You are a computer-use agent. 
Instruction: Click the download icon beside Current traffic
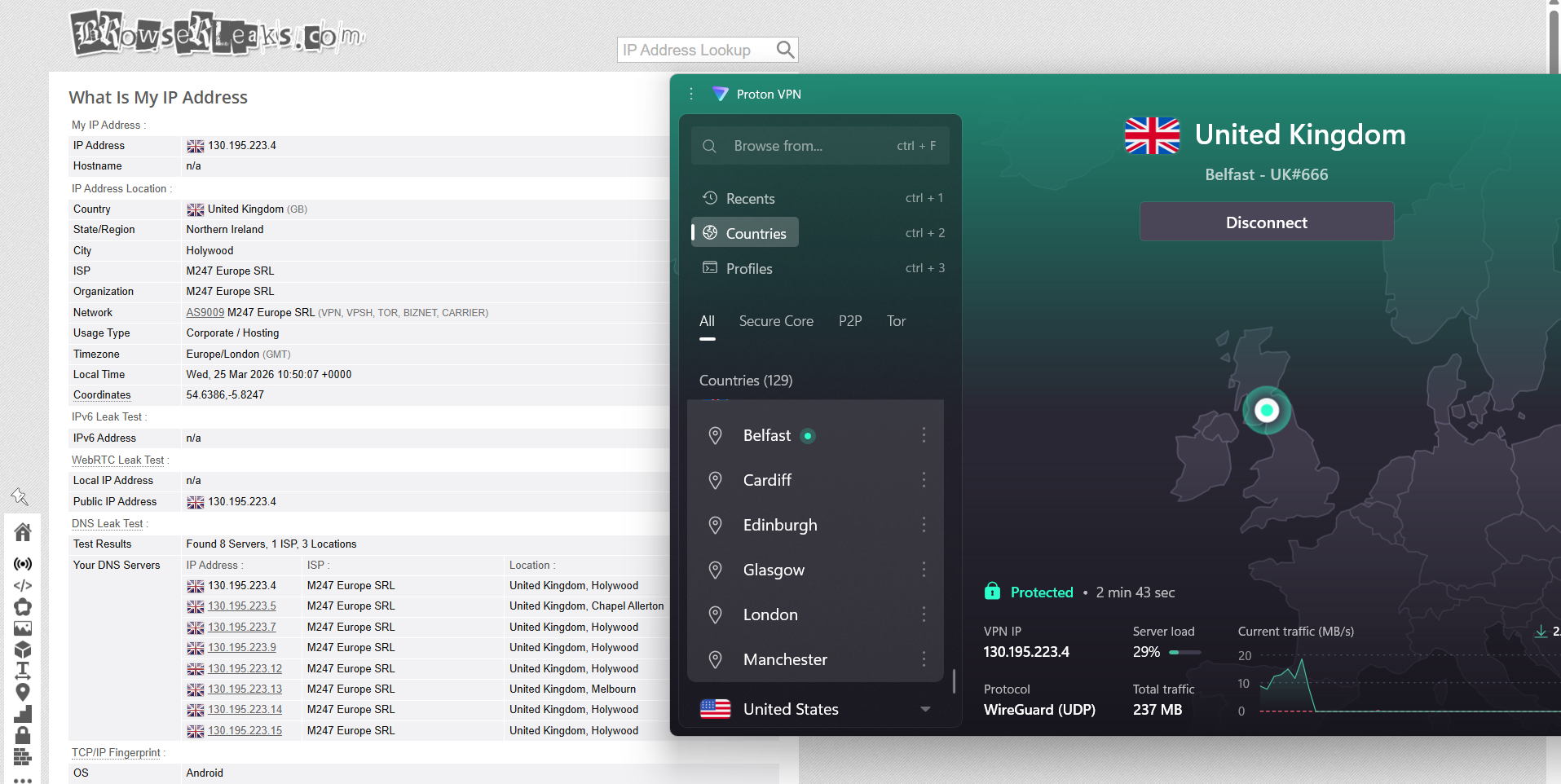point(1541,632)
